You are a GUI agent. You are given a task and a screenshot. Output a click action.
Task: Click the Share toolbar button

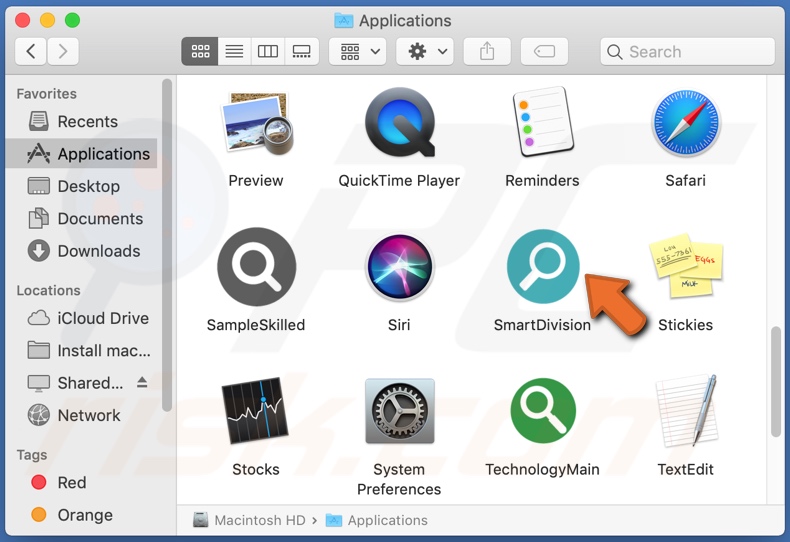[487, 51]
